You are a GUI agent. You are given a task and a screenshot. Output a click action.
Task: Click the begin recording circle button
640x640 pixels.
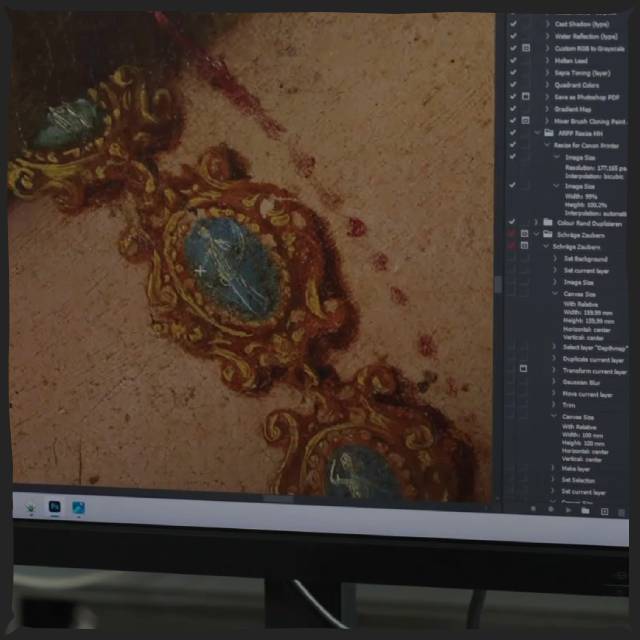tap(551, 509)
